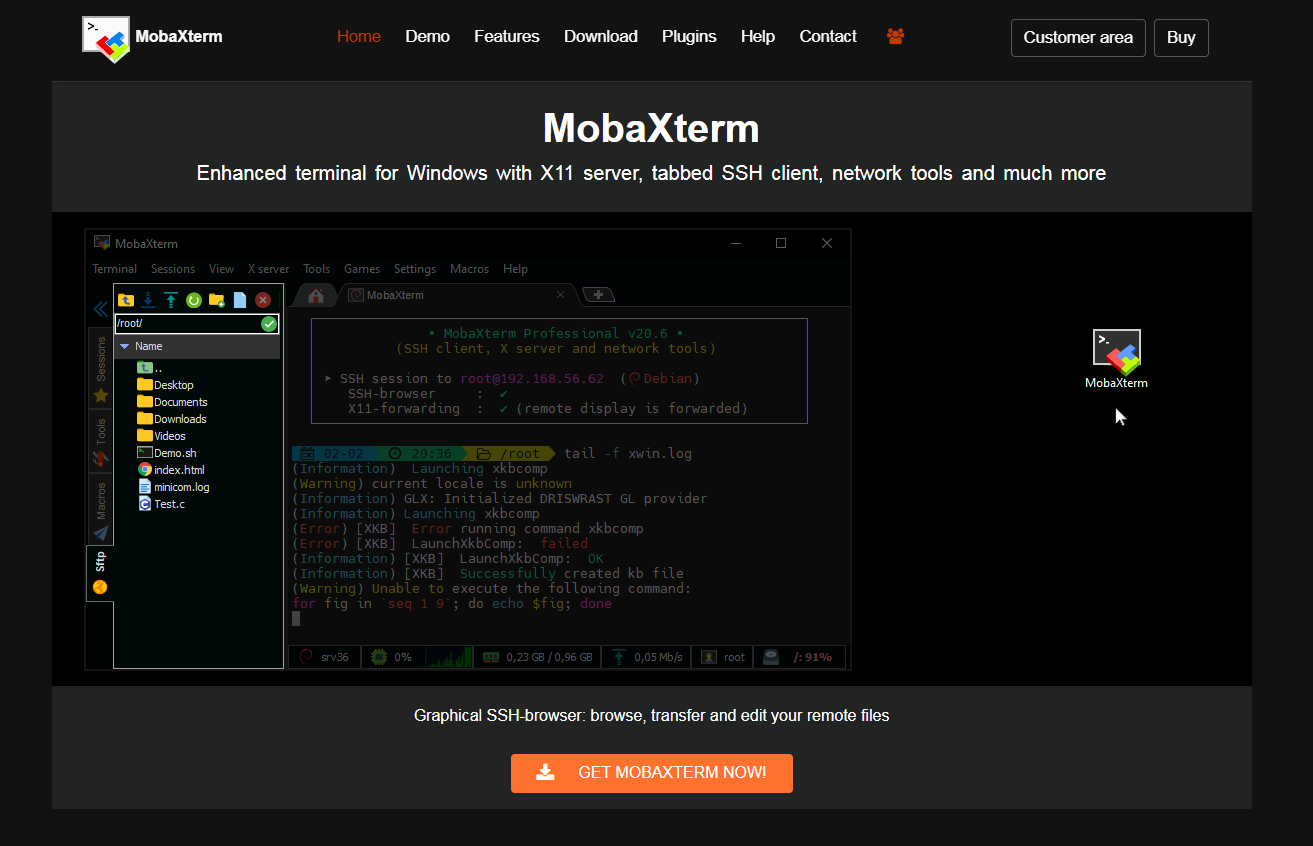Click the terminal icon next to Demo.sh
Image resolution: width=1313 pixels, height=846 pixels.
click(x=145, y=453)
